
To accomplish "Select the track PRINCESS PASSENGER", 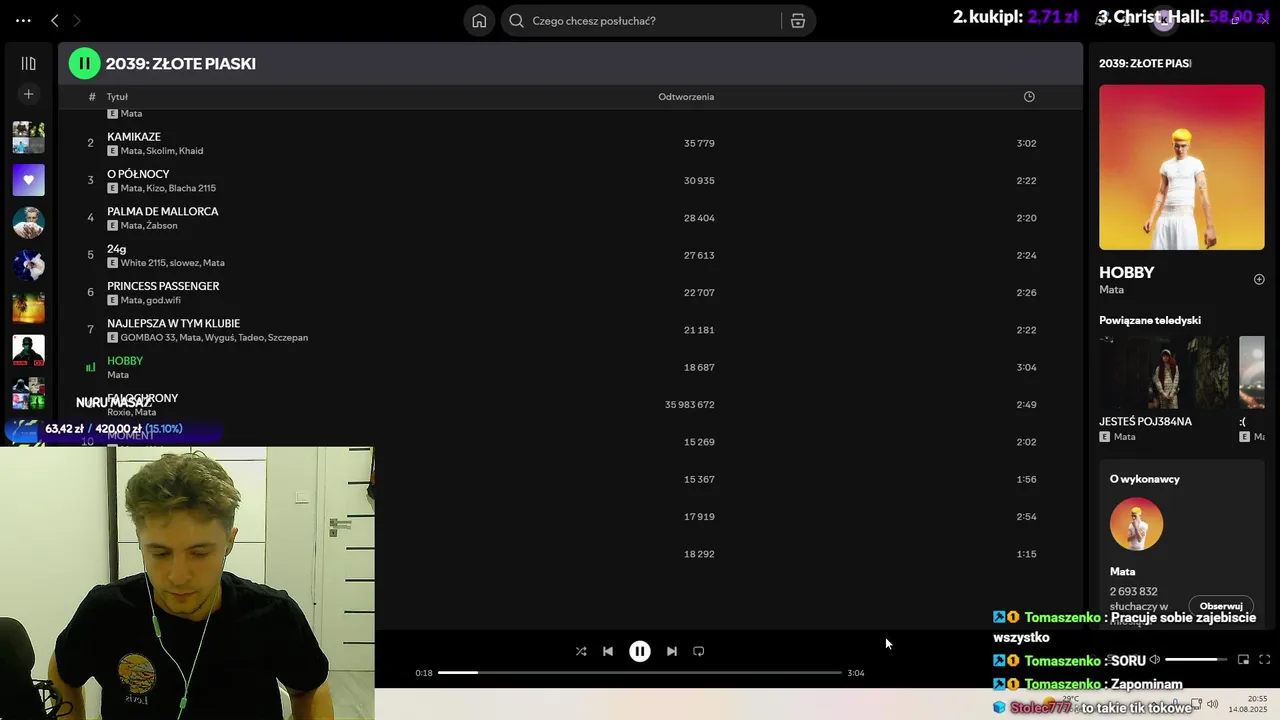I will (x=163, y=286).
